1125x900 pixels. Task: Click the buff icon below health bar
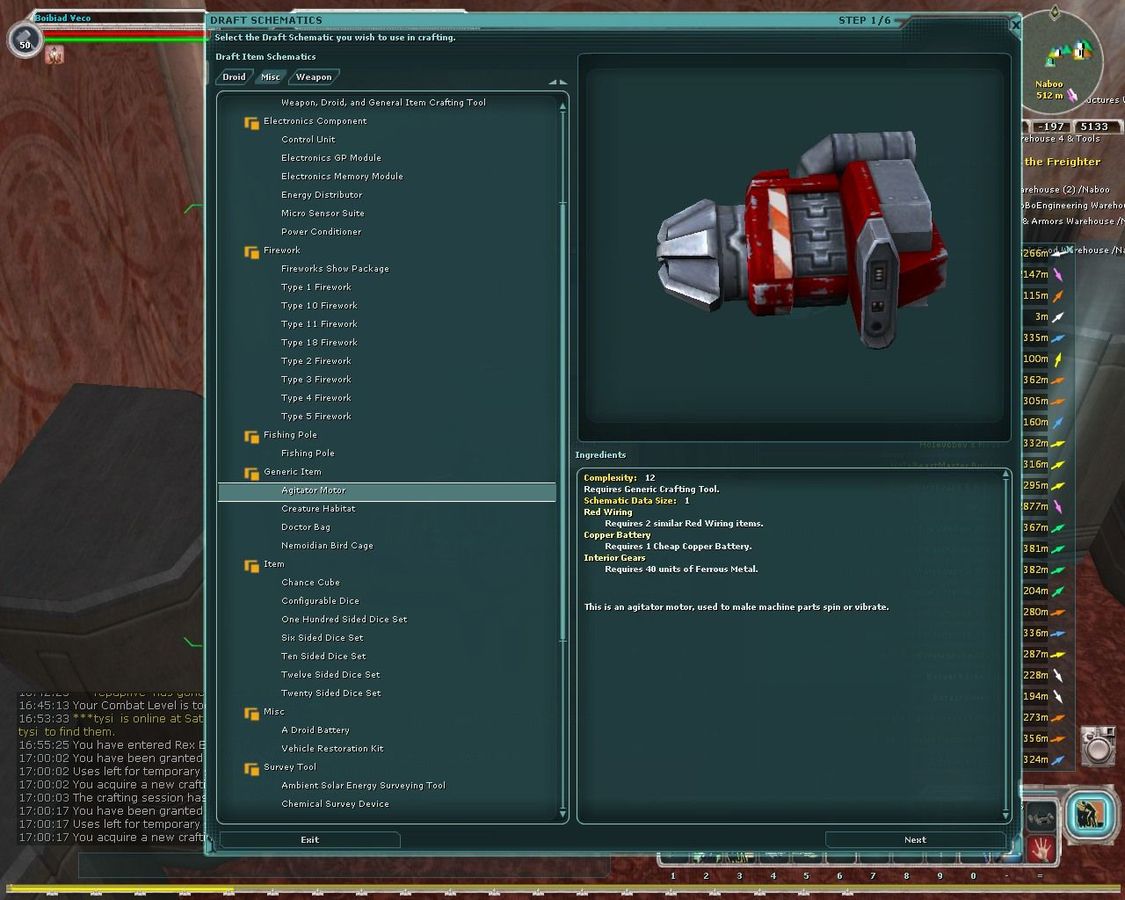54,55
